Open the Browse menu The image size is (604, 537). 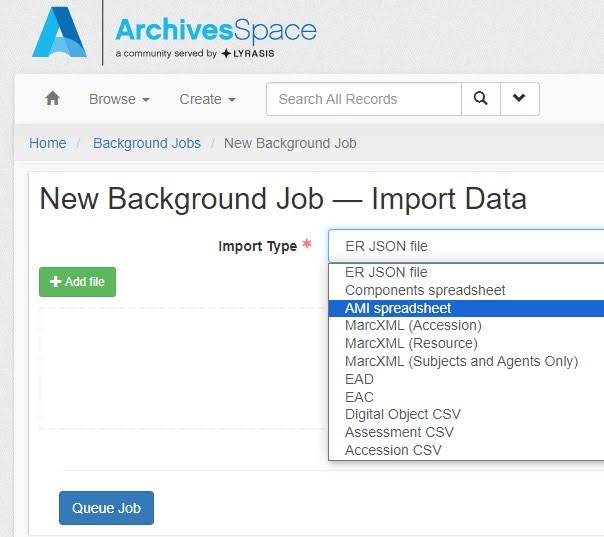tap(119, 99)
